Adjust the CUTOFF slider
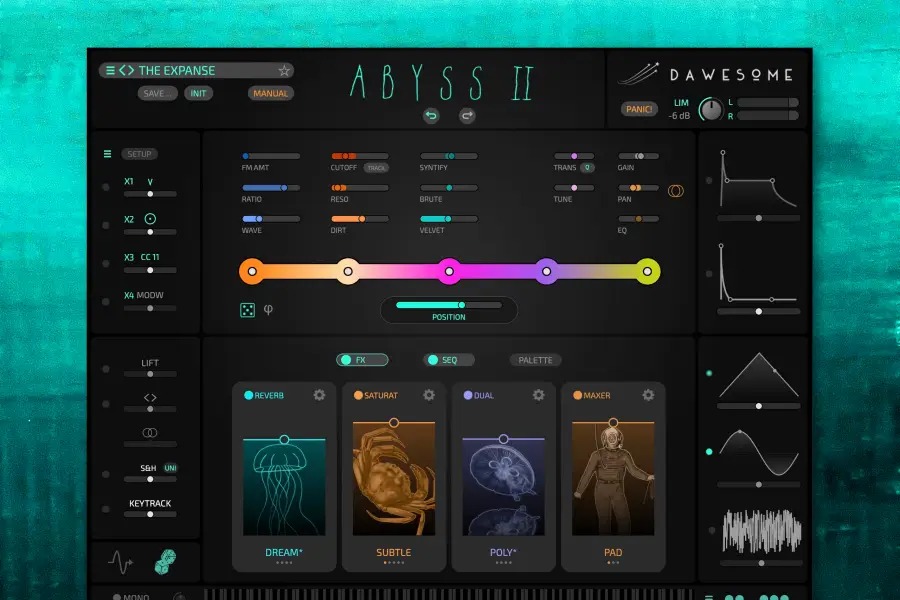This screenshot has height=600, width=900. pos(359,156)
